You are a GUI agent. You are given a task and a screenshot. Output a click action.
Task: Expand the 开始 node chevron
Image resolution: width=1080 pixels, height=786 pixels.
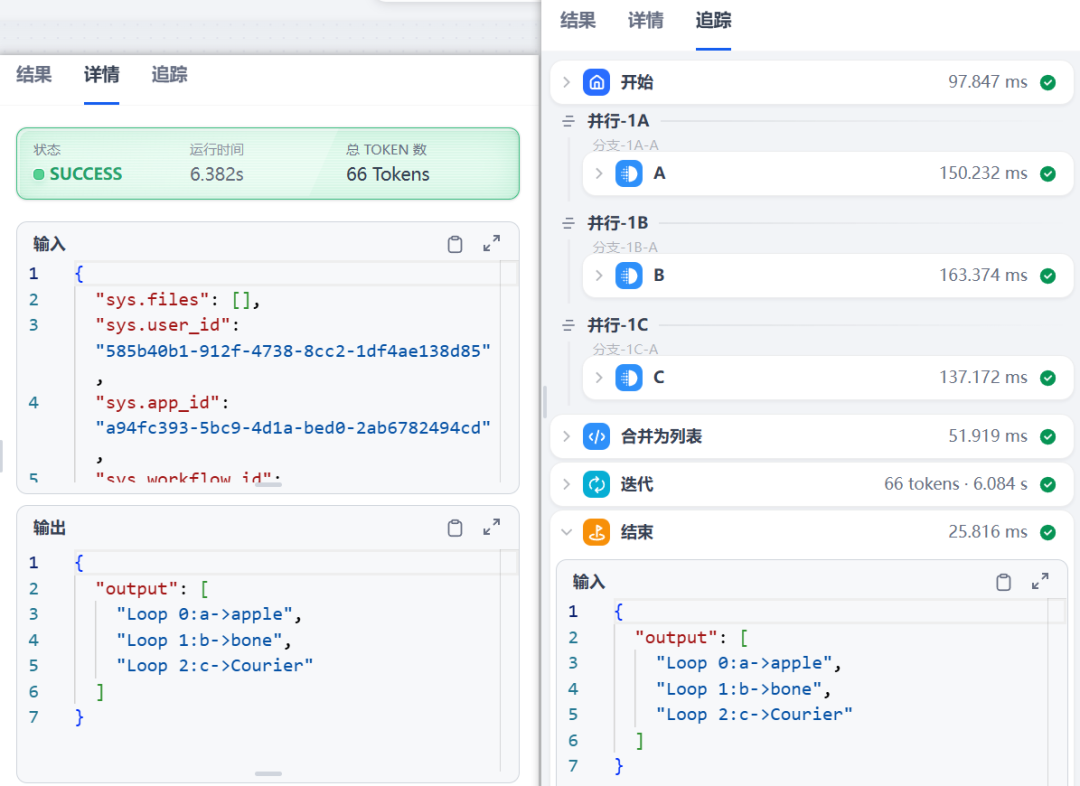pos(567,82)
